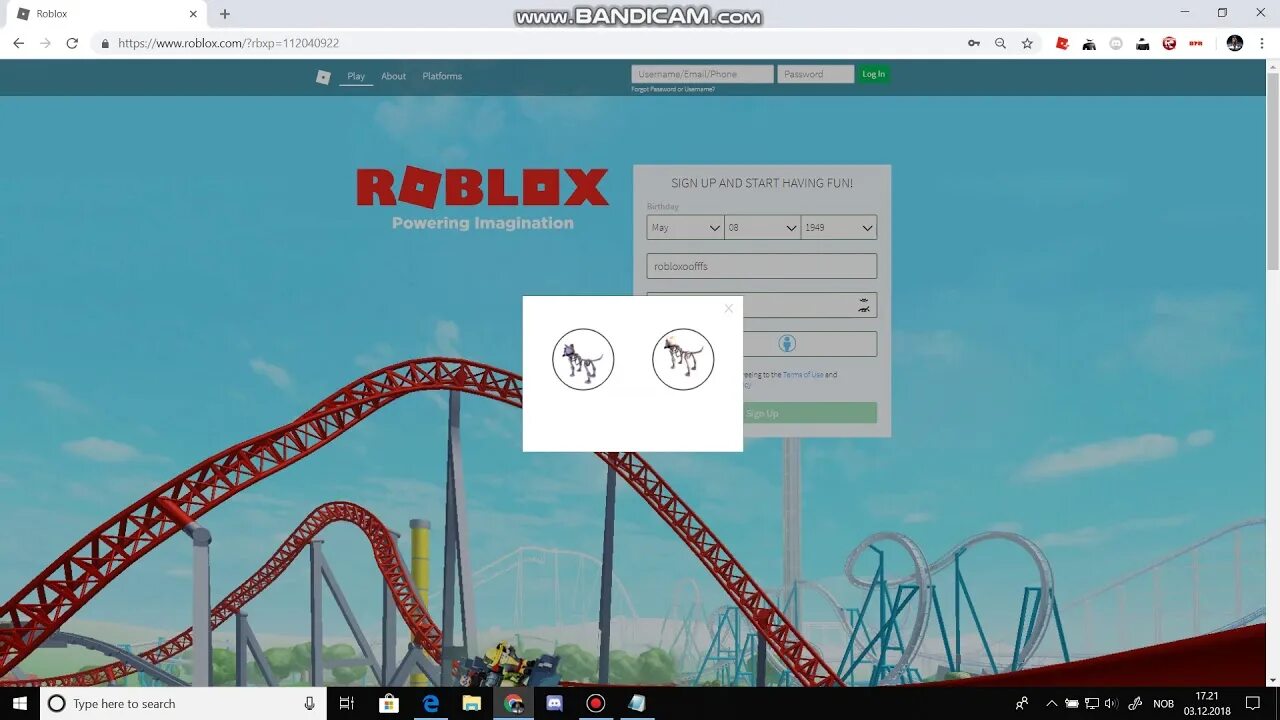Open saved passwords key icon
The height and width of the screenshot is (720, 1280).
(x=973, y=43)
